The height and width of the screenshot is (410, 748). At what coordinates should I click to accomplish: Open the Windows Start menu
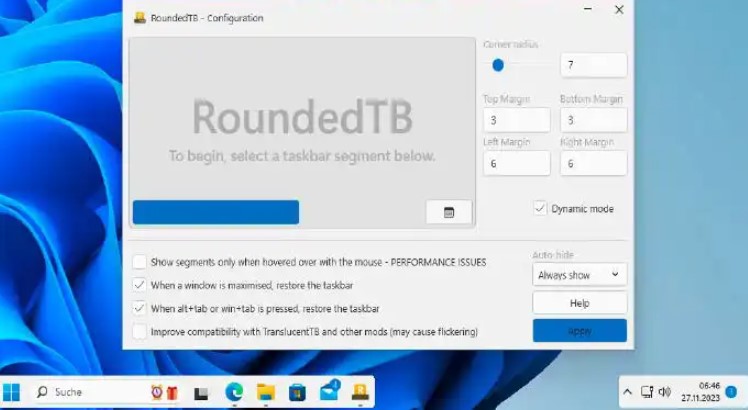point(11,392)
